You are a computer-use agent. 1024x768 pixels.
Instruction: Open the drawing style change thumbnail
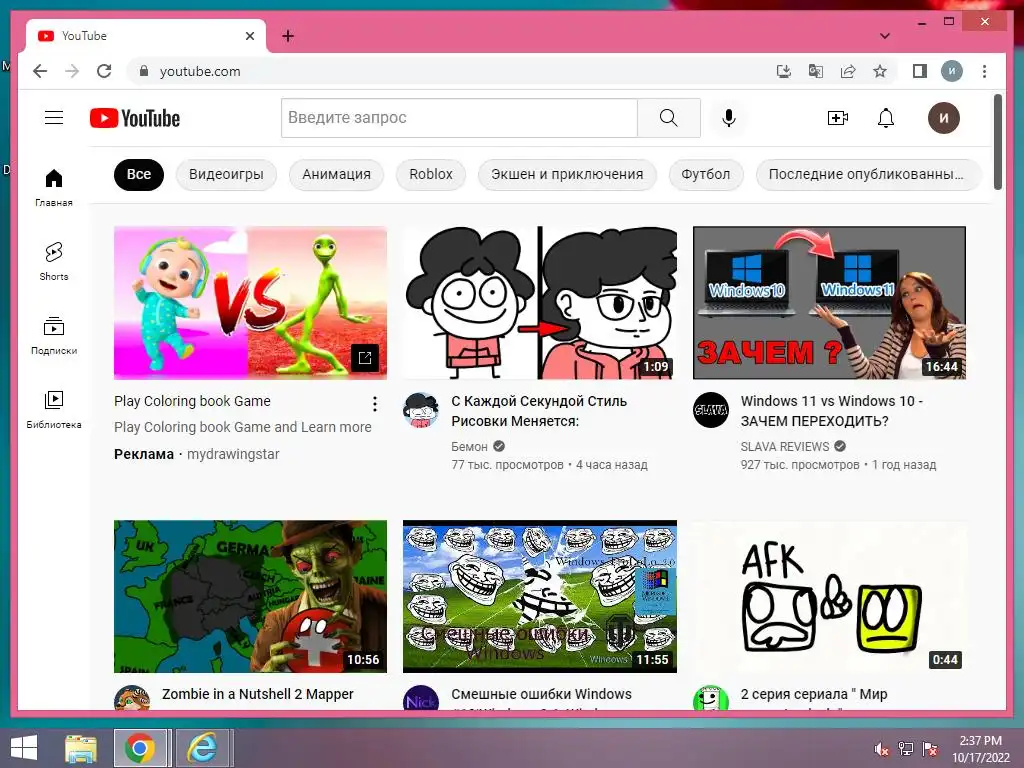(540, 303)
